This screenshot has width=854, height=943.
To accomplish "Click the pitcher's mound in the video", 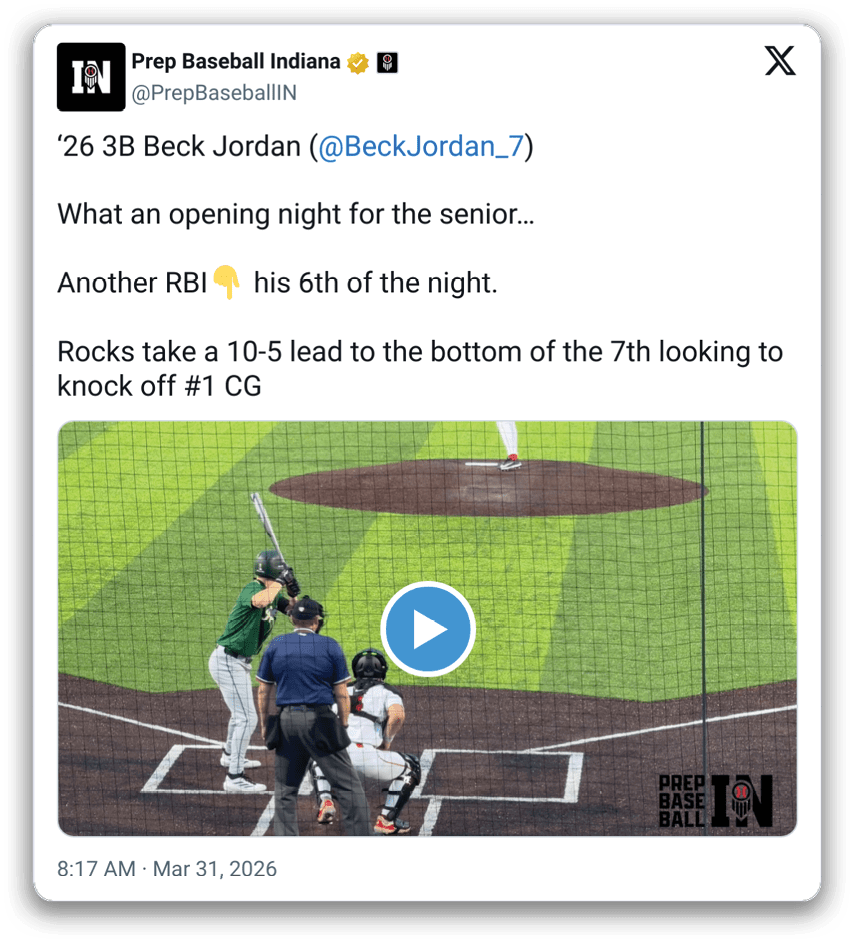I will [x=488, y=488].
